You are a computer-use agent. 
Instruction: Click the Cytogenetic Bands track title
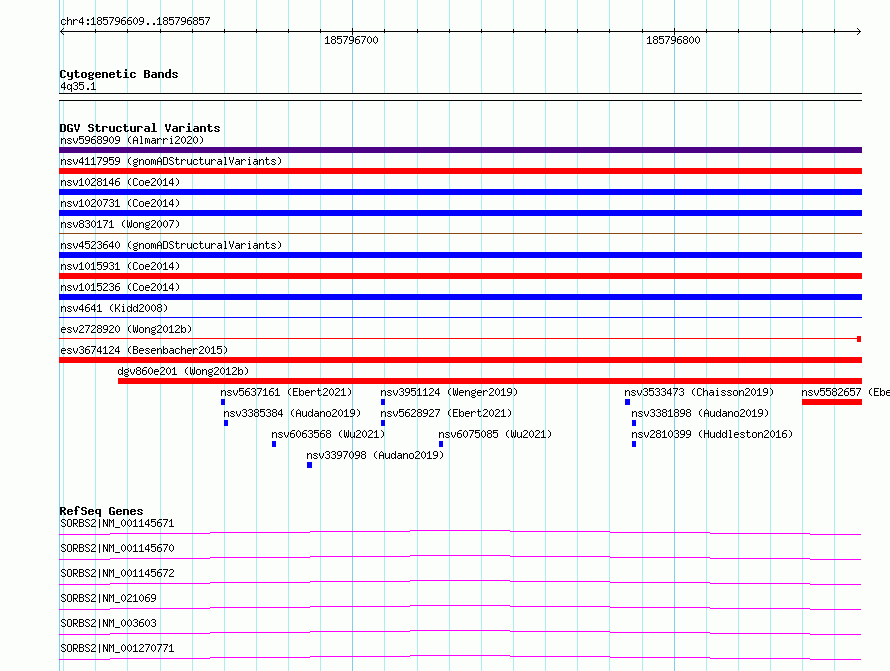[119, 74]
